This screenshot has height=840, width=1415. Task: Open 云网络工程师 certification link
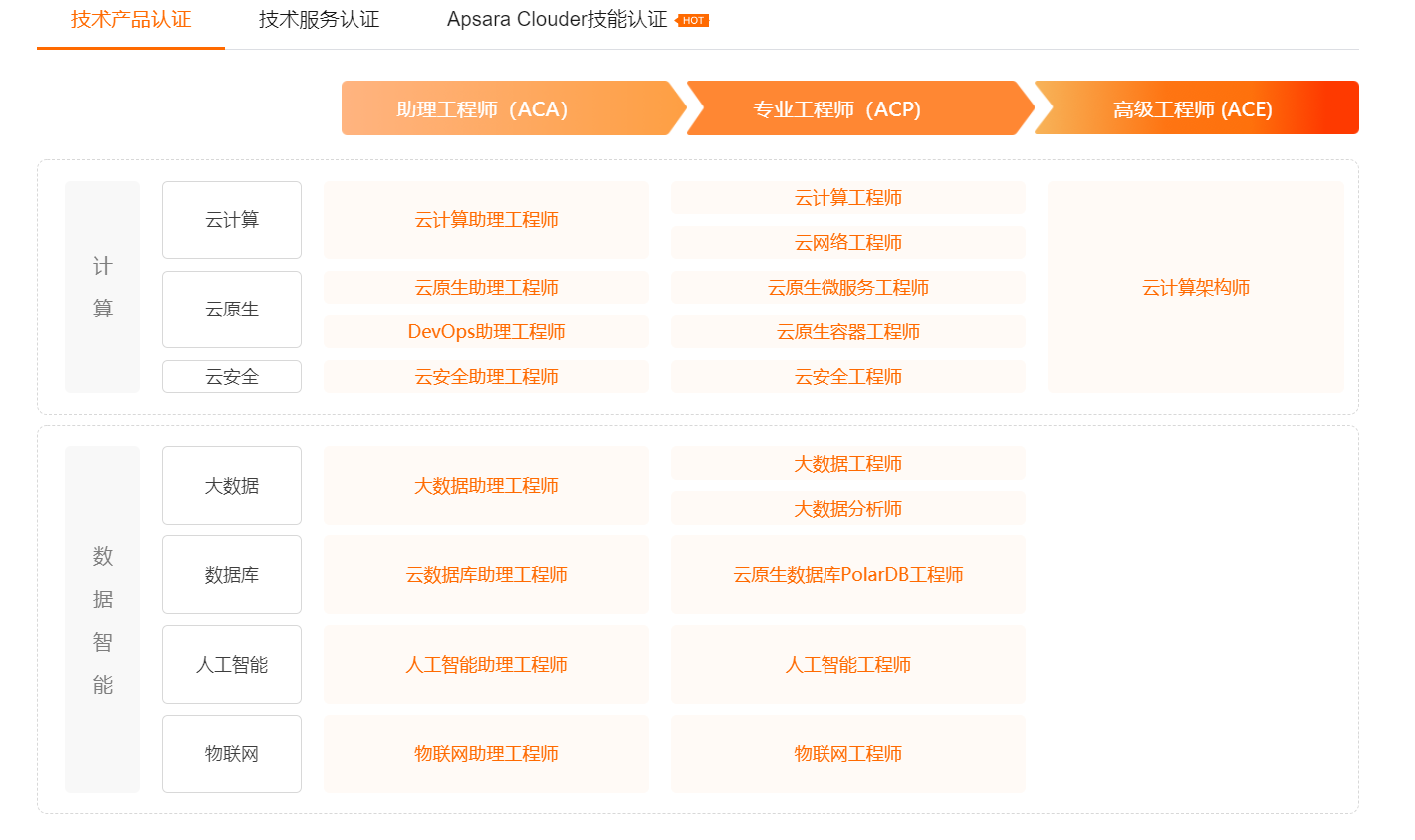848,243
